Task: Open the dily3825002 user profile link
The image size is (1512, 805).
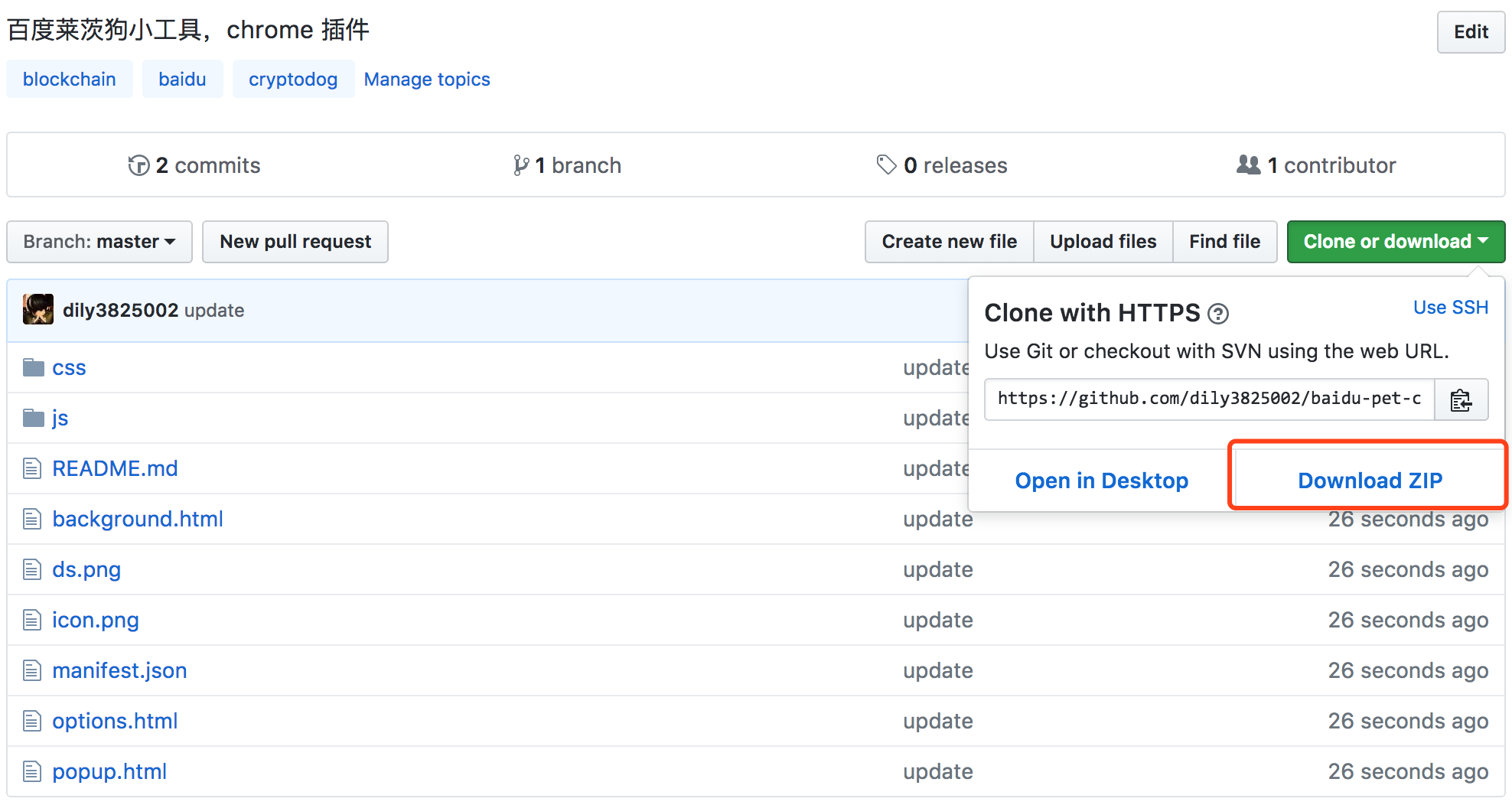Action: 120,310
